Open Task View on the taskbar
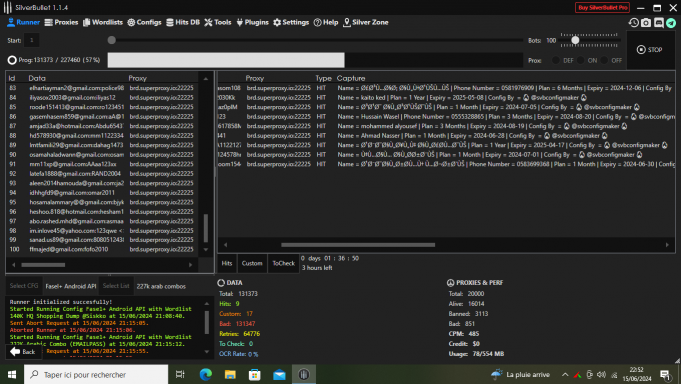 (x=180, y=374)
